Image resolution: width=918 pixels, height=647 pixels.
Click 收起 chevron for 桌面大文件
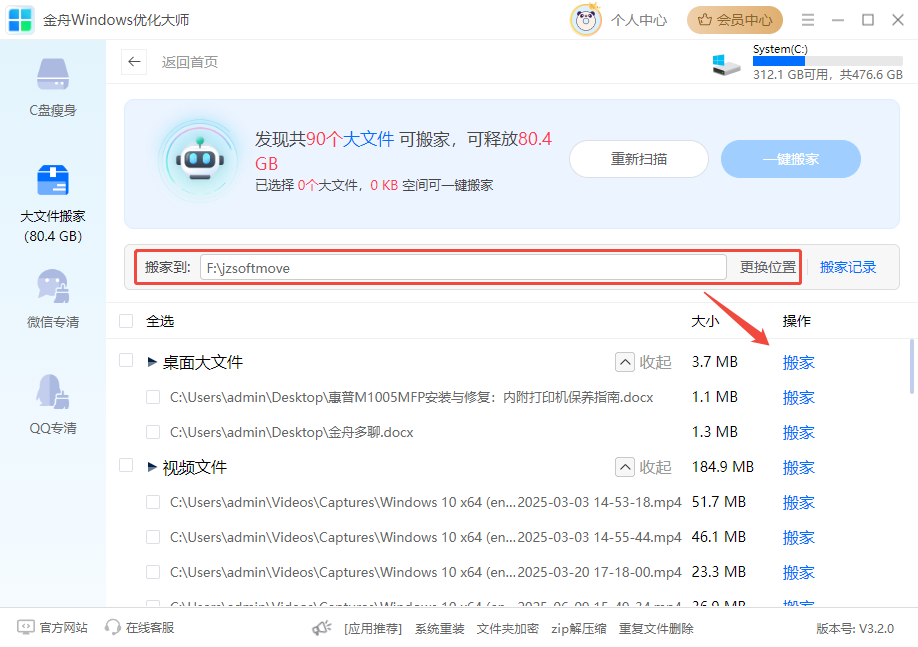click(x=625, y=362)
